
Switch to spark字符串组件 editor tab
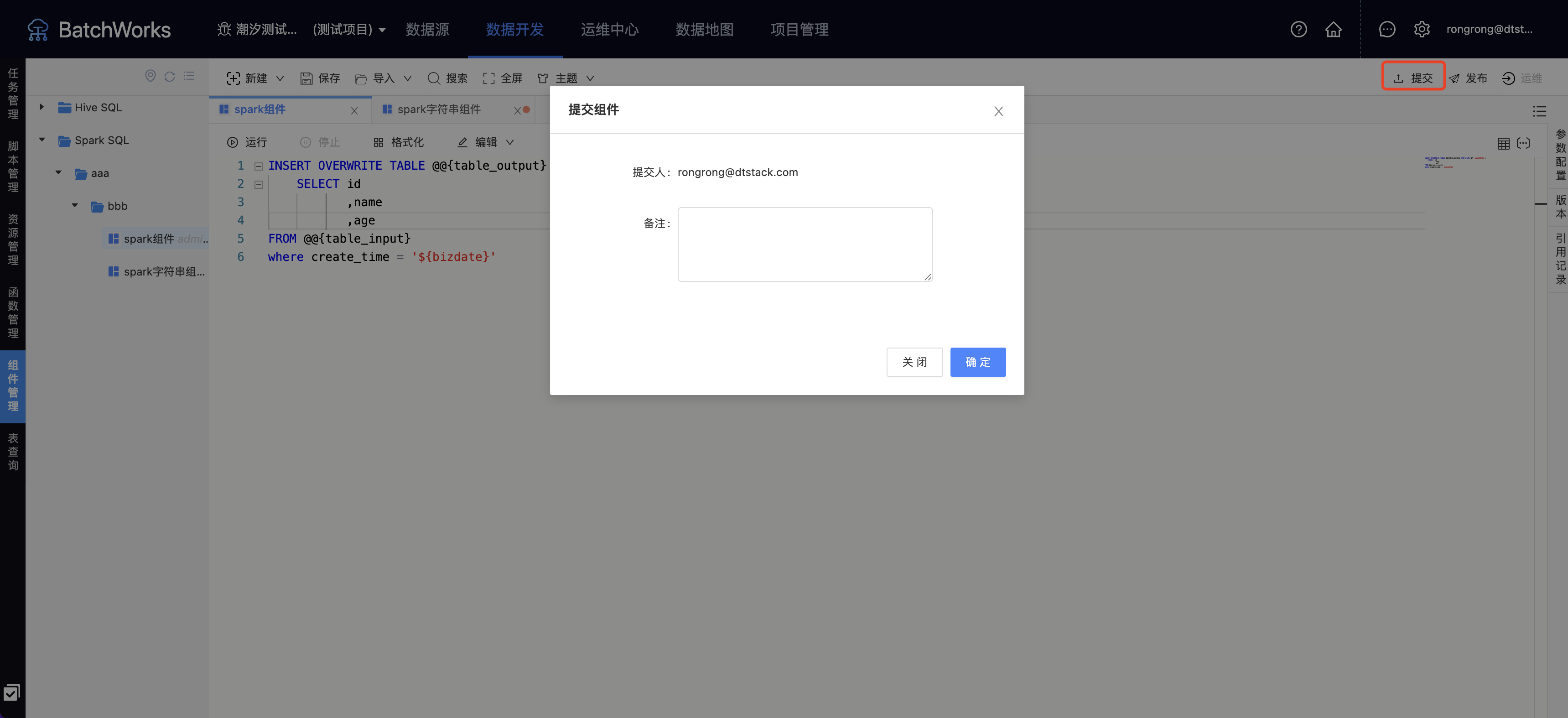[x=438, y=109]
